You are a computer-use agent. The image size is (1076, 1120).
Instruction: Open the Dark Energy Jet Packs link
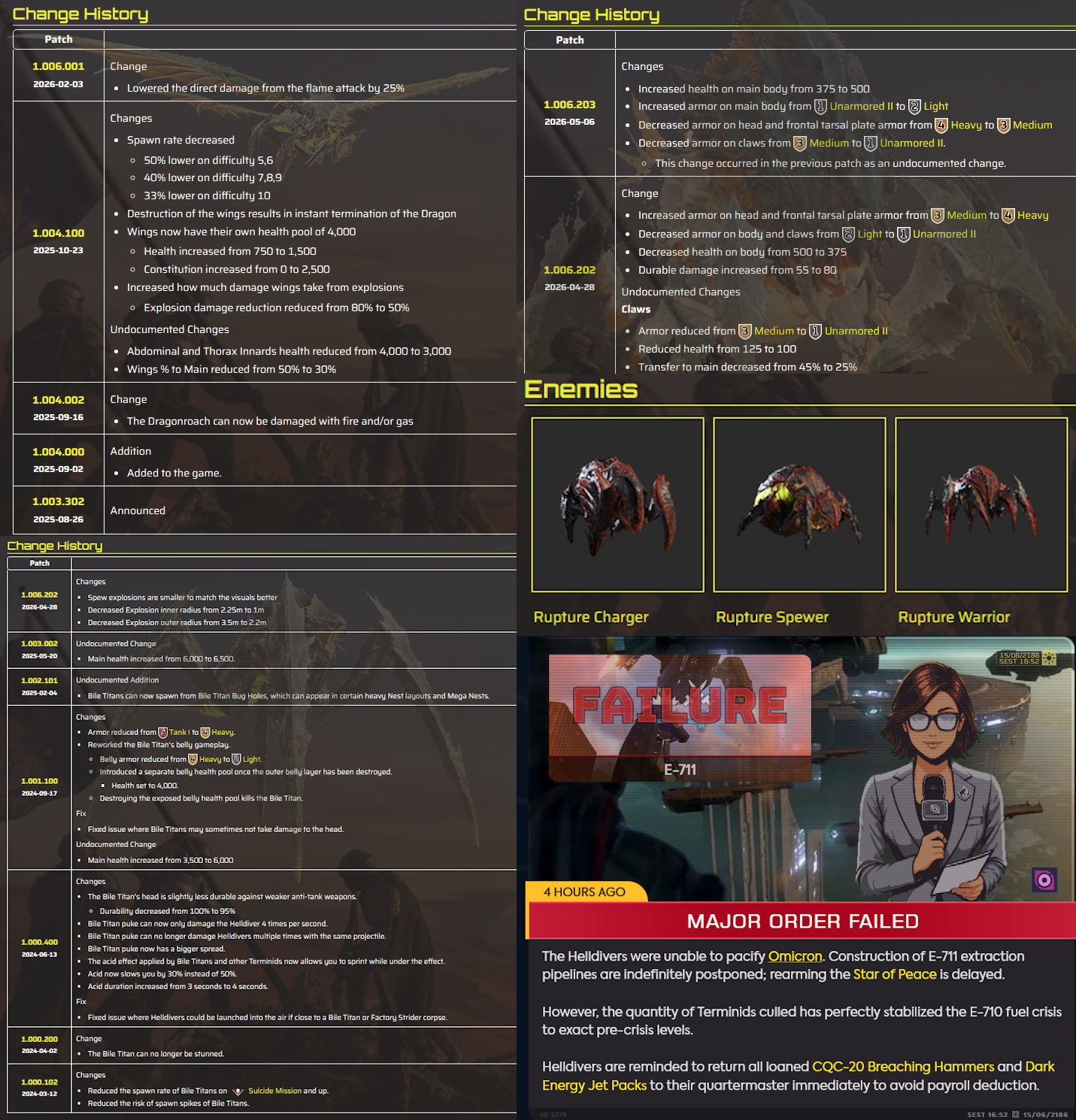(x=798, y=1076)
